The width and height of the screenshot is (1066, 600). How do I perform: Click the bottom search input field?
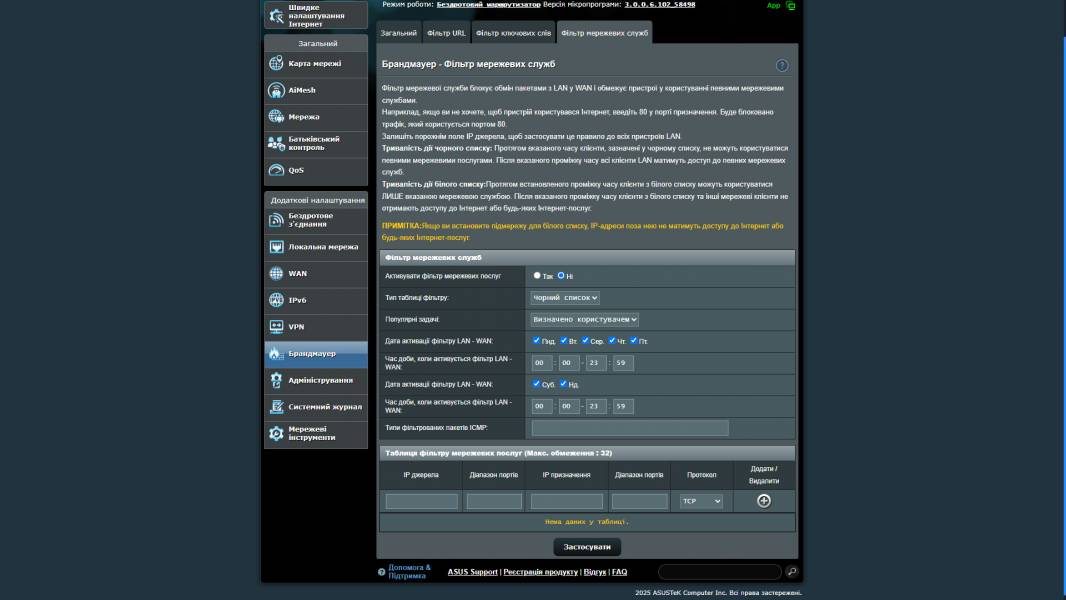720,571
